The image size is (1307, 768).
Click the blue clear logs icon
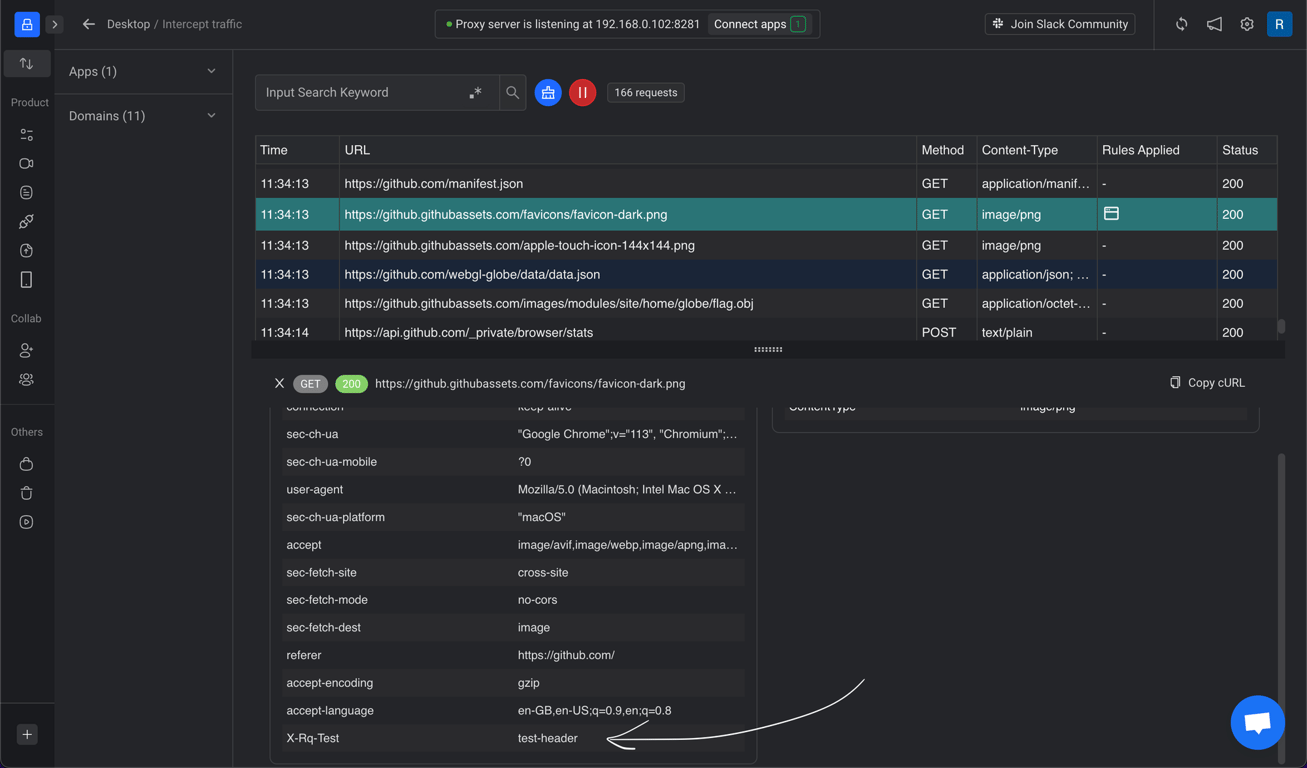point(548,93)
